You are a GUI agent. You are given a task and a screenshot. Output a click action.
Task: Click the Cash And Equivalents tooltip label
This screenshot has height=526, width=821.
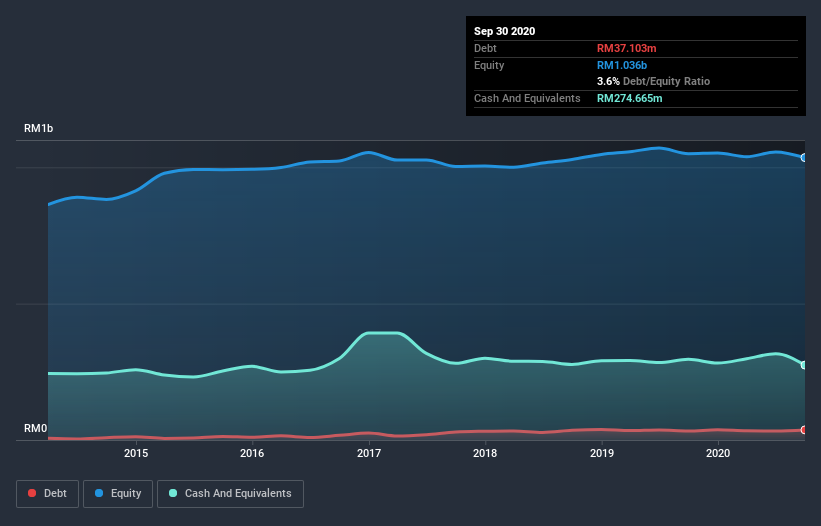pos(527,98)
